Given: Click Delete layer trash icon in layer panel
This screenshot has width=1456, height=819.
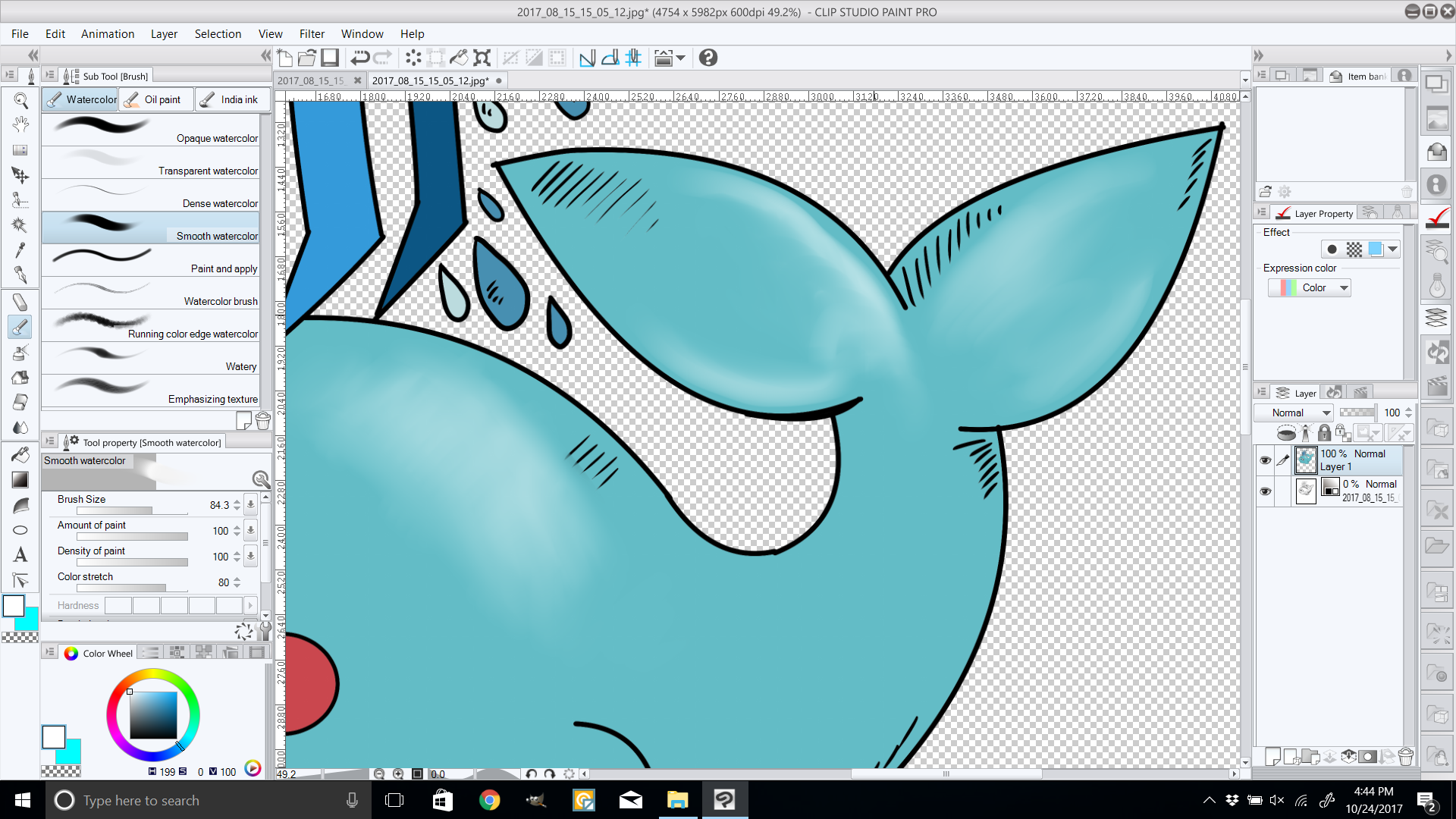Looking at the screenshot, I should 1405,756.
